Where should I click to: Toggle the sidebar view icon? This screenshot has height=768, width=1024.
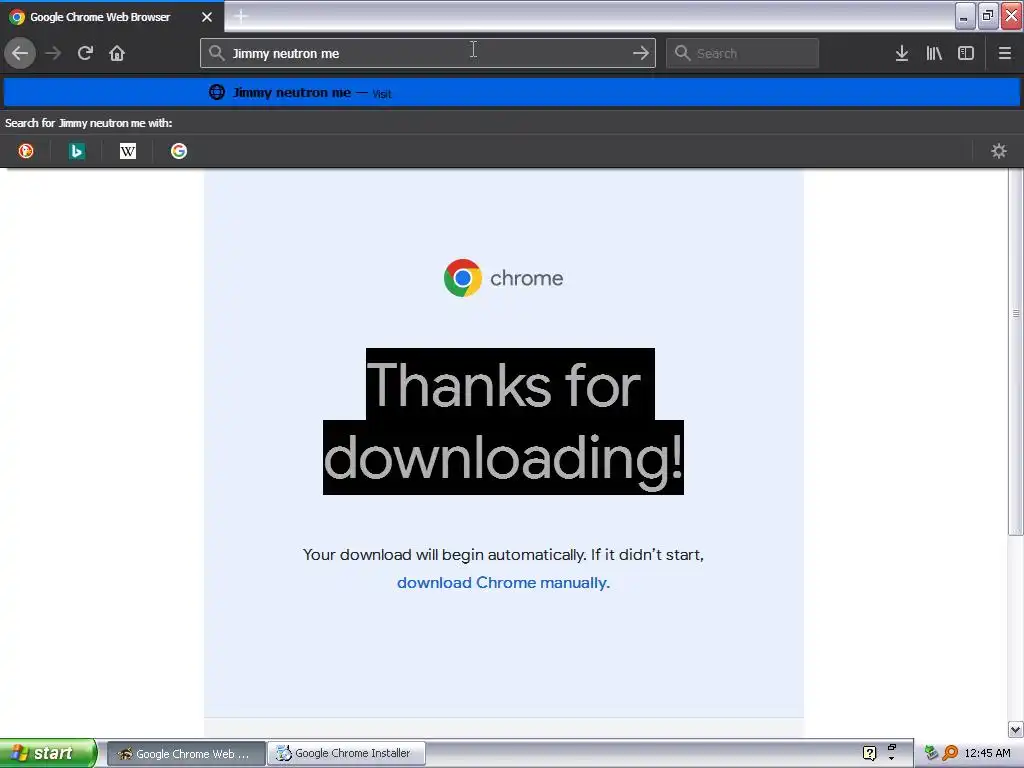point(966,53)
